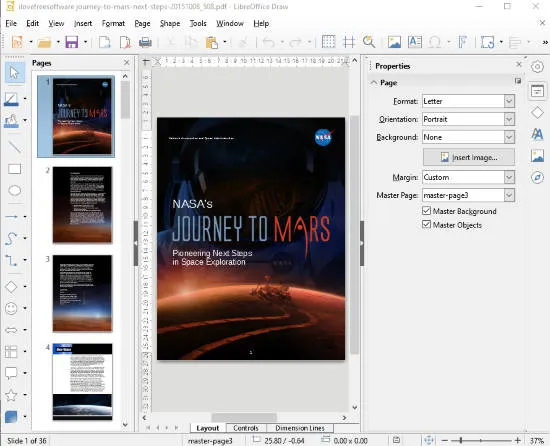
Task: Pick the Rectangle shape tool
Action: pyautogui.click(x=14, y=169)
